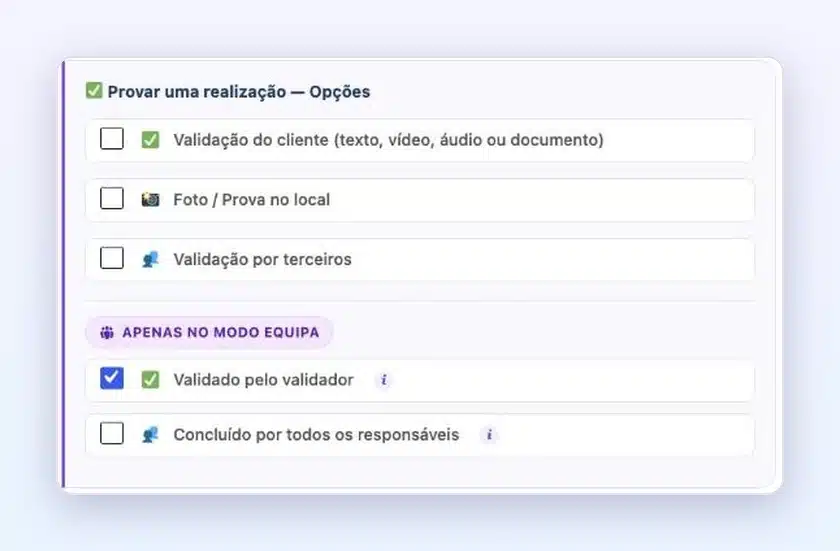Select the Foto / Prova no local label

click(x=252, y=200)
